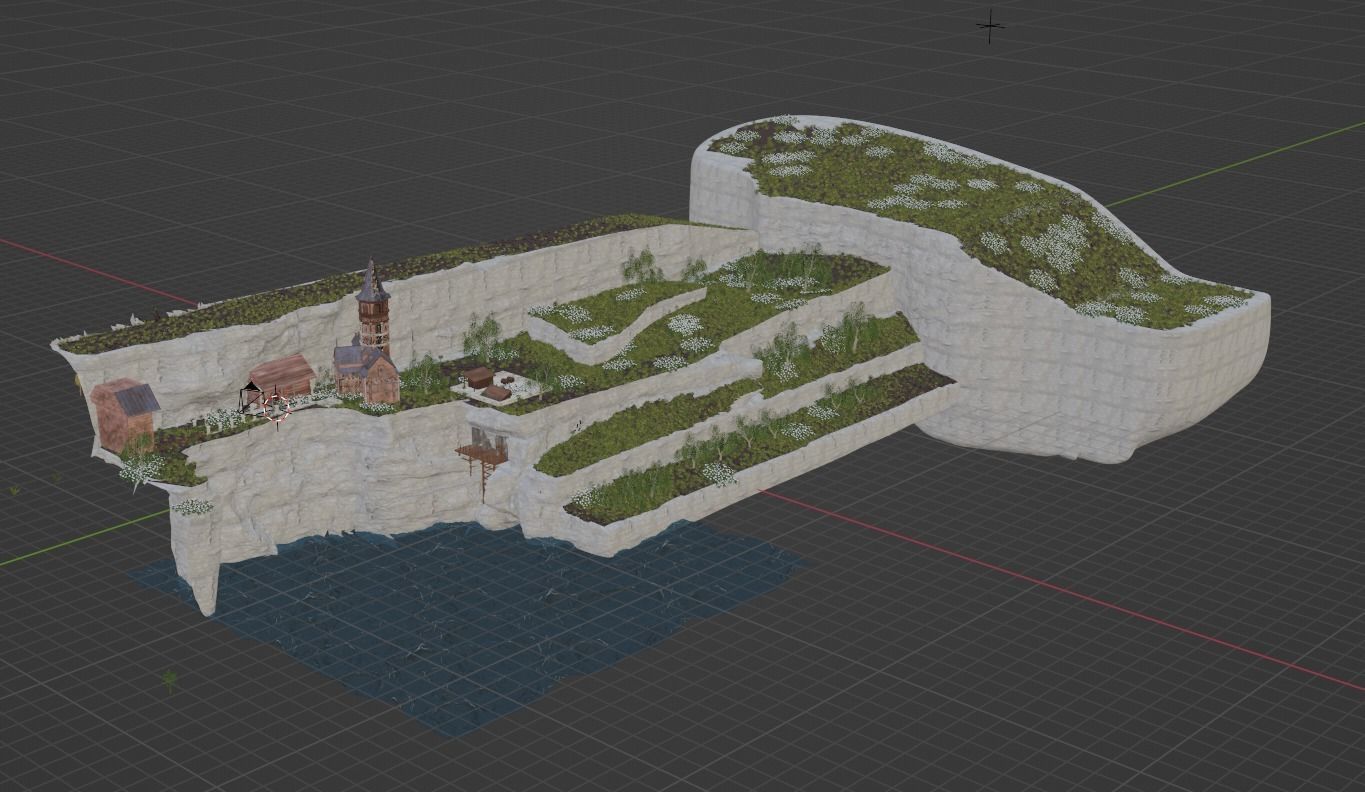
Task: Select the wooden scaffold platform on the cliff face
Action: pyautogui.click(x=482, y=457)
